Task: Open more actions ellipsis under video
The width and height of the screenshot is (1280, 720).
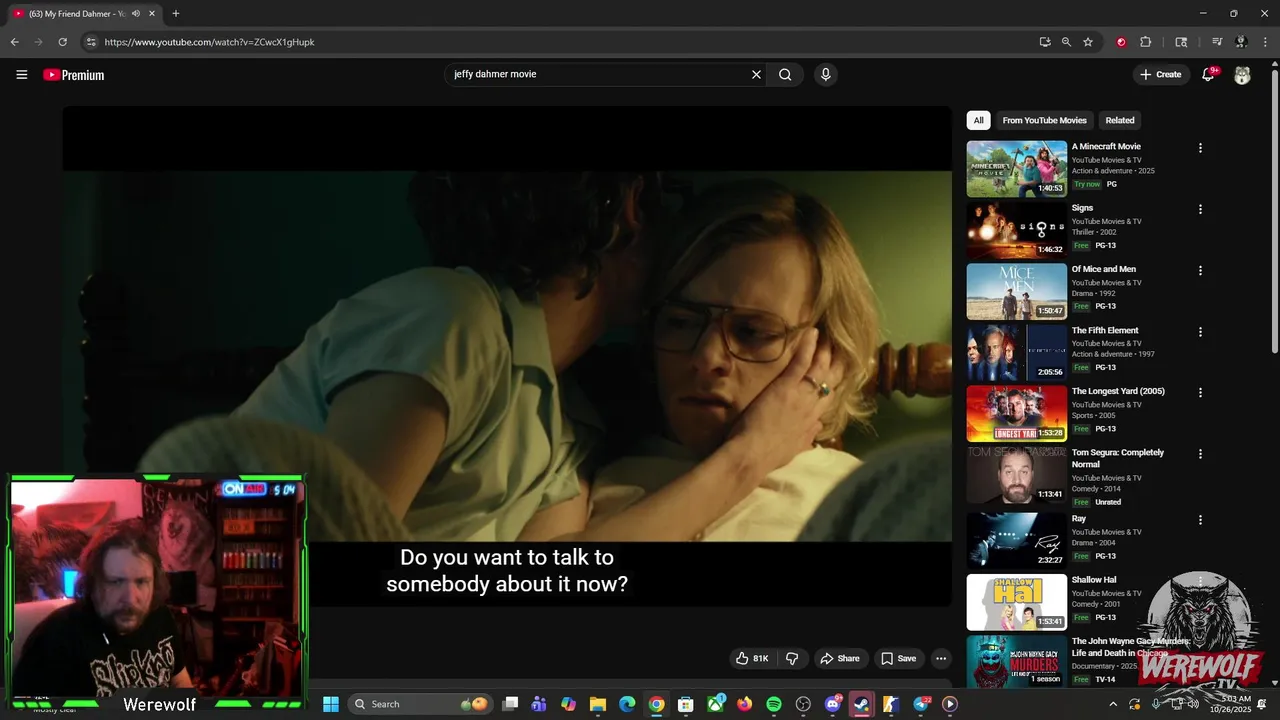Action: click(941, 658)
